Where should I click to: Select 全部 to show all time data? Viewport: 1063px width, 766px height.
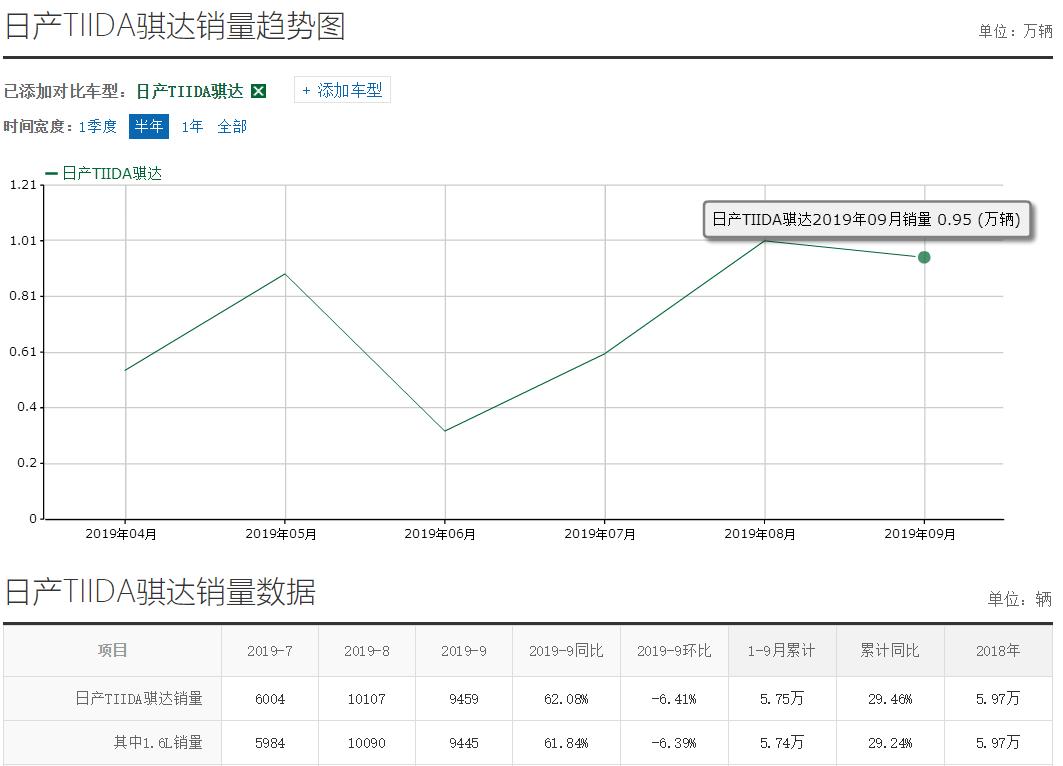click(x=232, y=127)
